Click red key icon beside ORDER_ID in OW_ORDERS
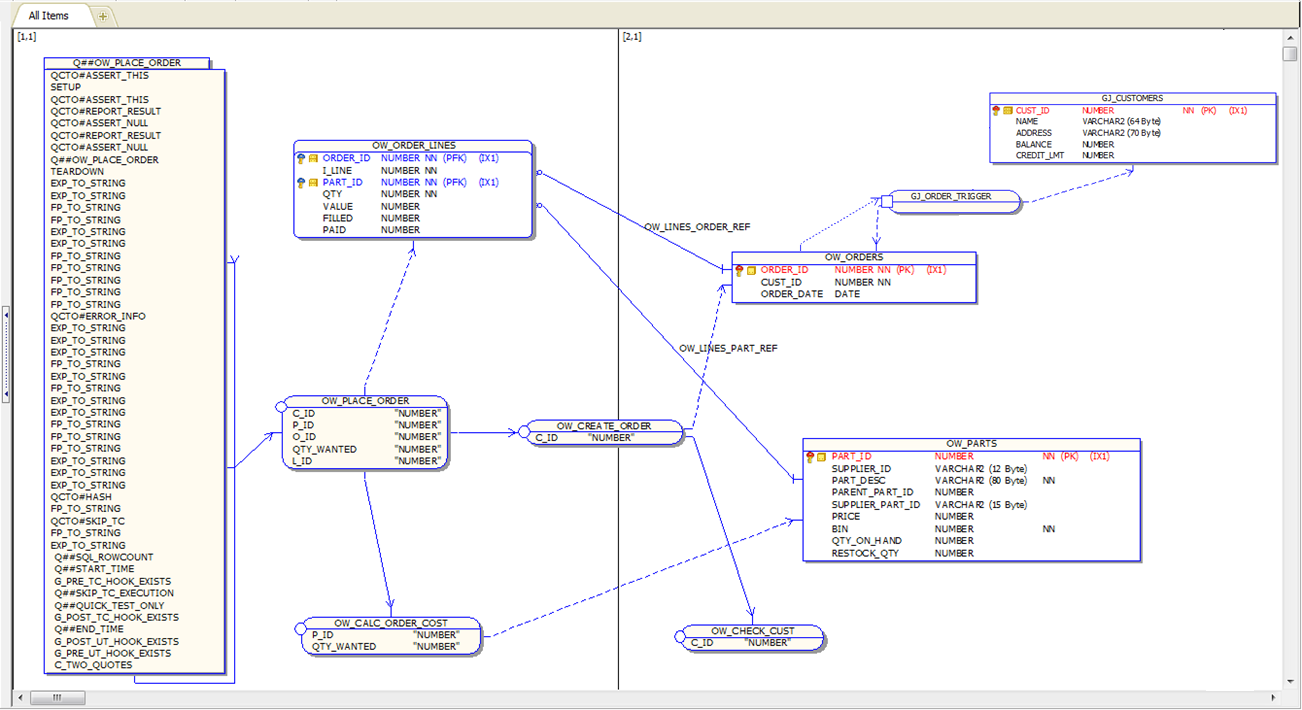 tap(739, 270)
